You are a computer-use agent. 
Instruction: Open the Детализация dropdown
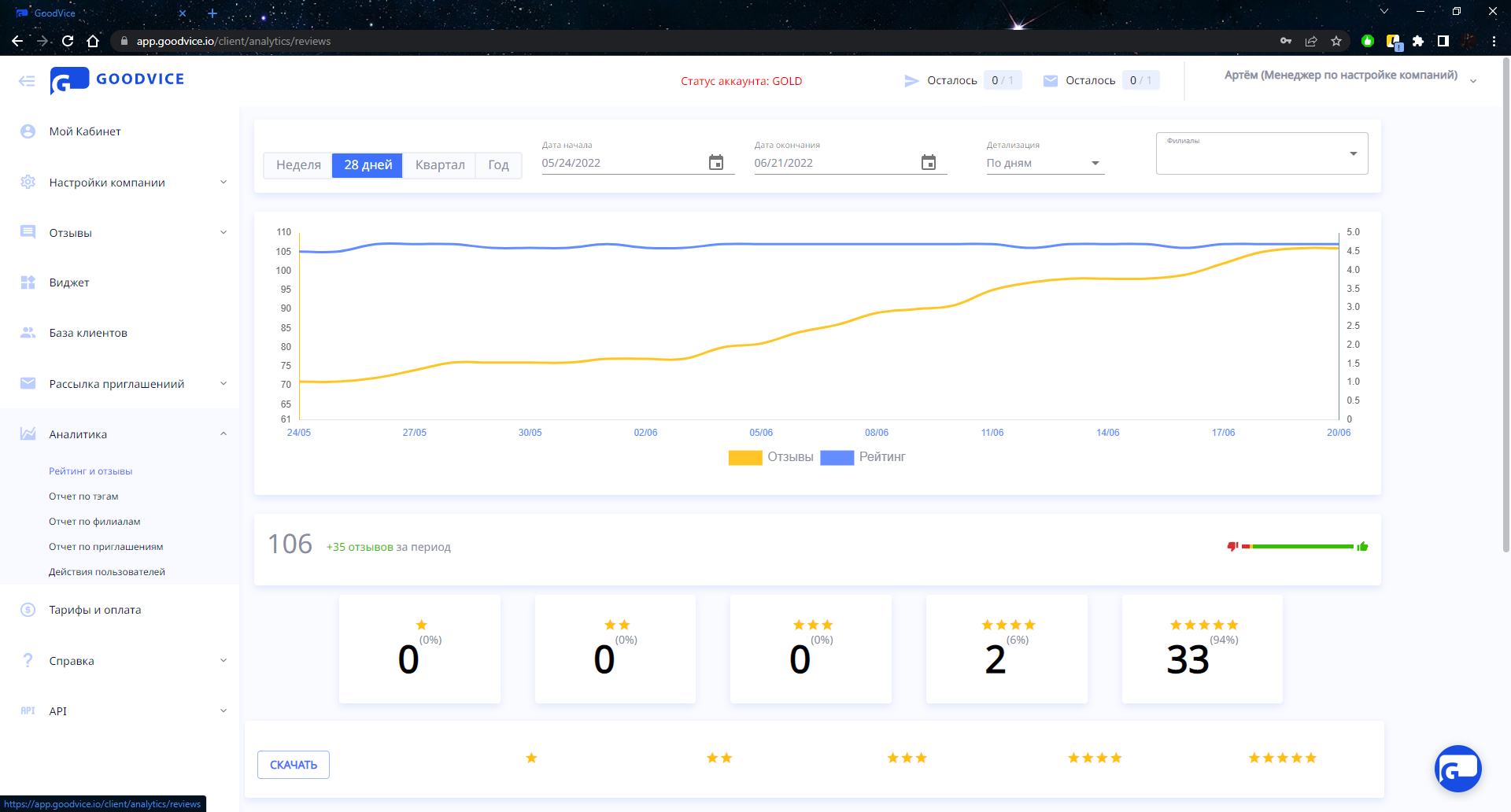click(x=1044, y=163)
